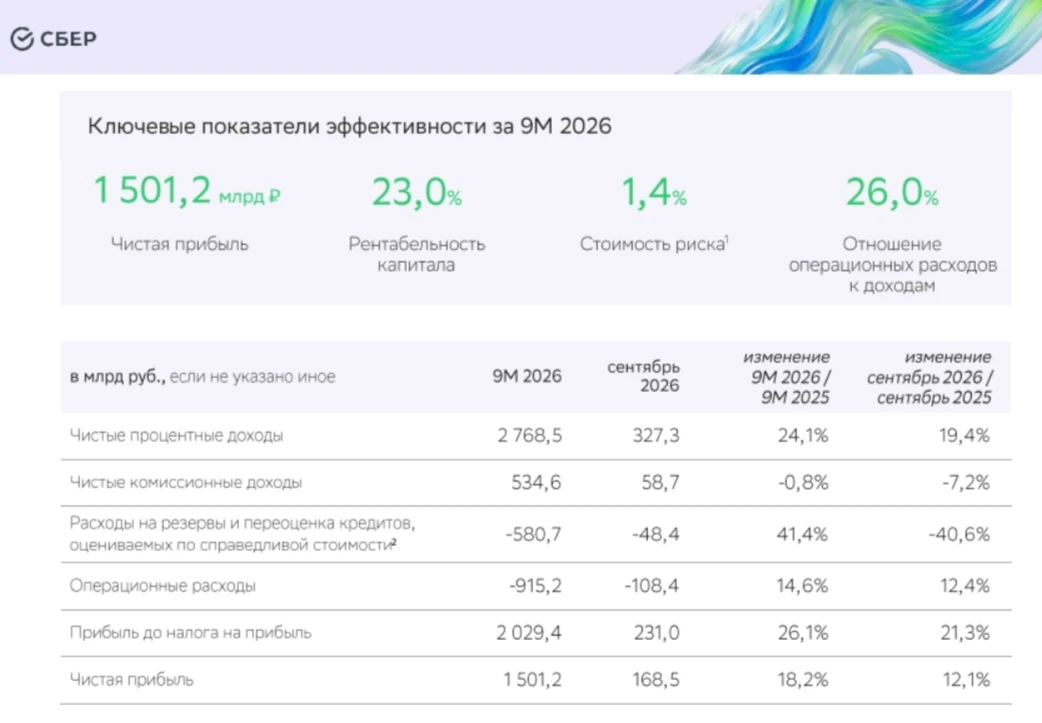
Task: Click the 9М 2026 column header
Action: click(x=527, y=376)
